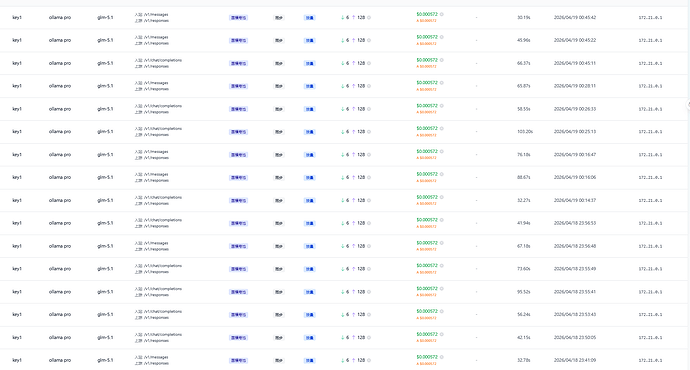Select timestamp 2026/04/18 23:55:41
This screenshot has height=370, width=690.
(x=575, y=292)
